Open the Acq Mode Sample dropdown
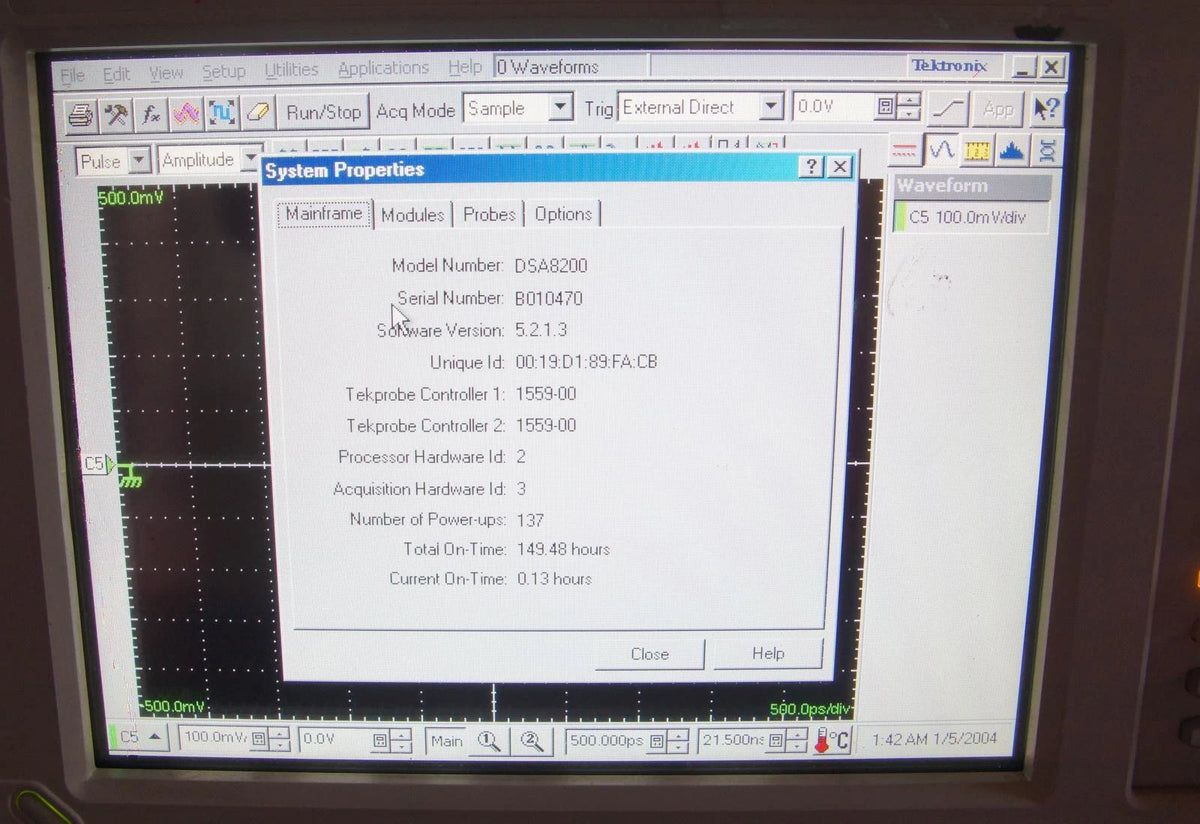The width and height of the screenshot is (1200, 824). pos(561,107)
